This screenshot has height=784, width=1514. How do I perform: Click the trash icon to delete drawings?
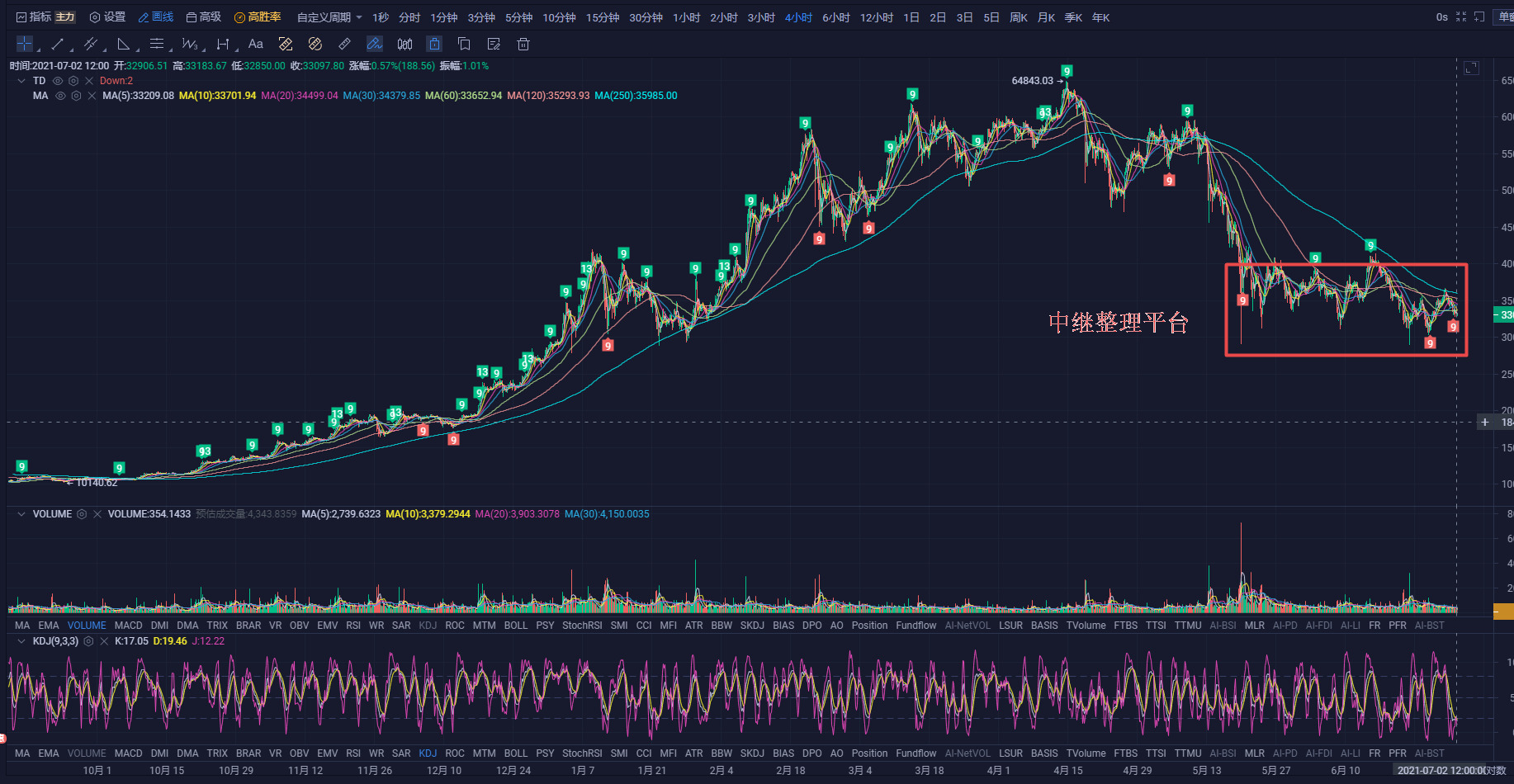coord(523,44)
